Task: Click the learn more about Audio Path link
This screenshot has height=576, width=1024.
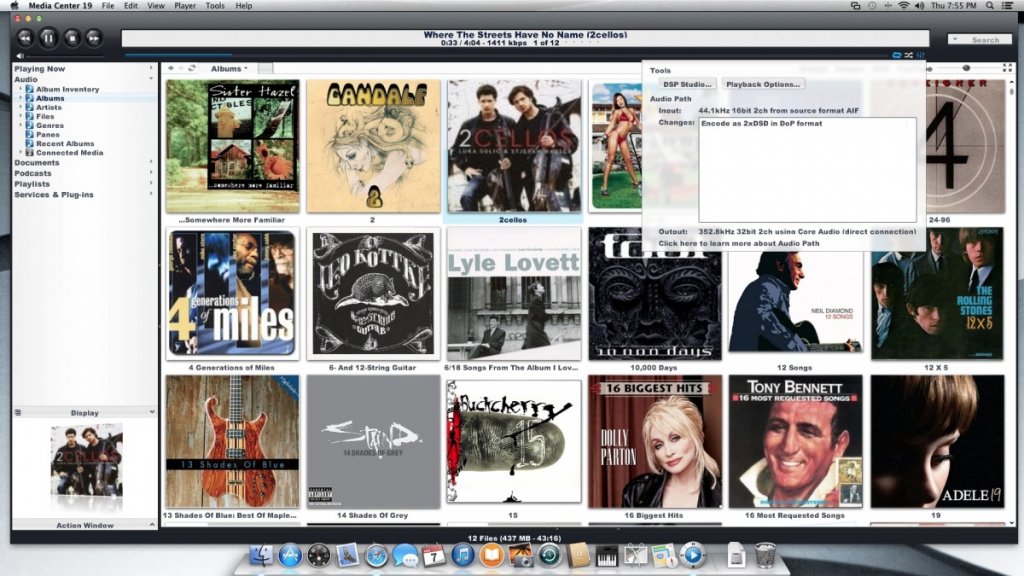Action: tap(739, 244)
